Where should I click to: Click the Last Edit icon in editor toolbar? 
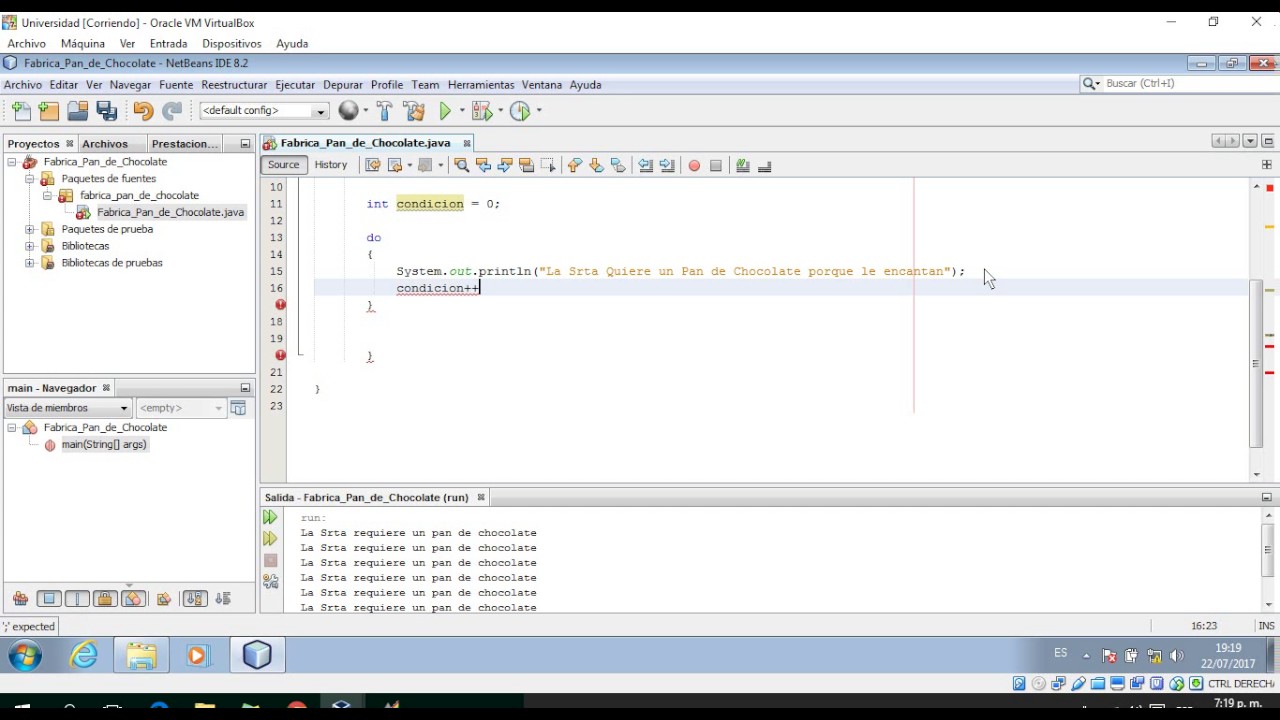point(372,165)
